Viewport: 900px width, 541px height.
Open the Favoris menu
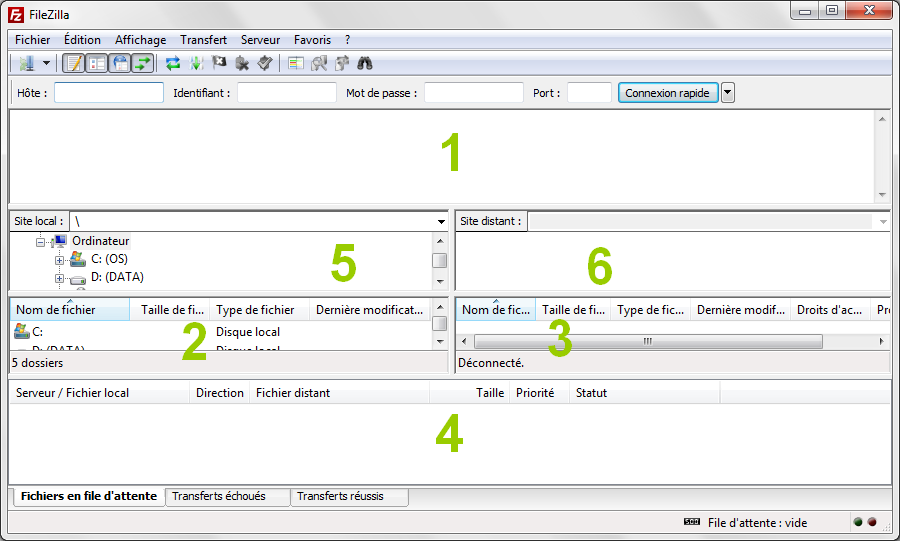tap(312, 40)
